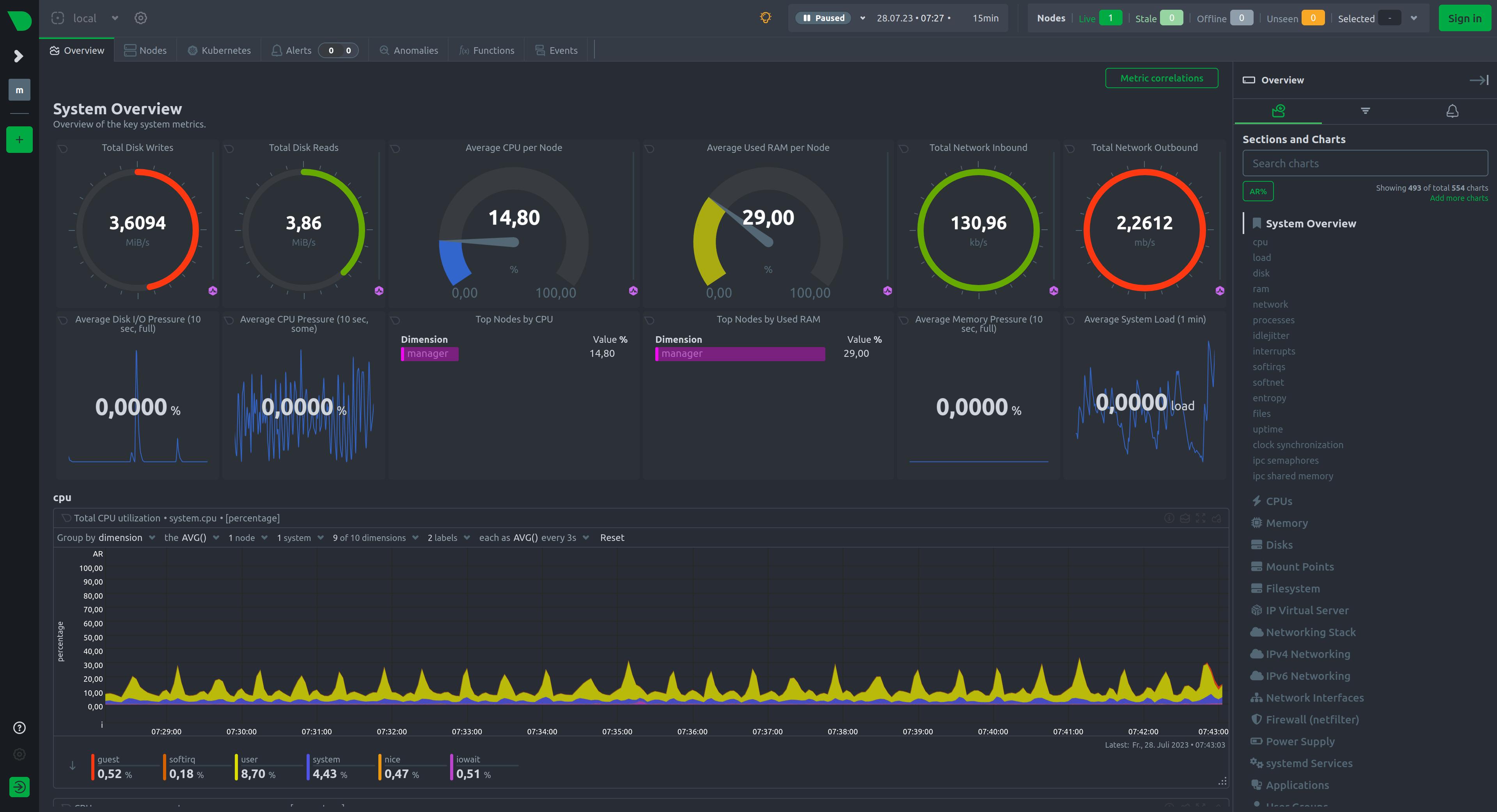Click the green plus button in sidebar
Viewport: 1497px width, 812px height.
tap(19, 140)
